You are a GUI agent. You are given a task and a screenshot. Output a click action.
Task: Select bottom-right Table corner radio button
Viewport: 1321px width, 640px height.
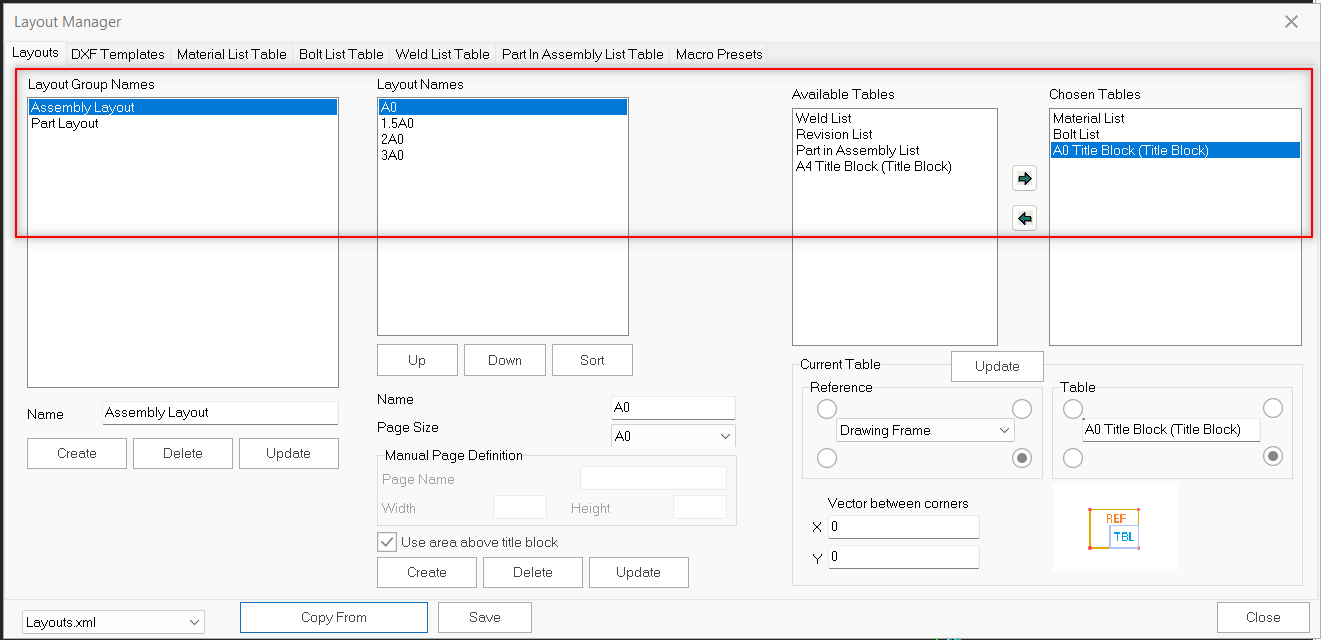pos(1273,457)
